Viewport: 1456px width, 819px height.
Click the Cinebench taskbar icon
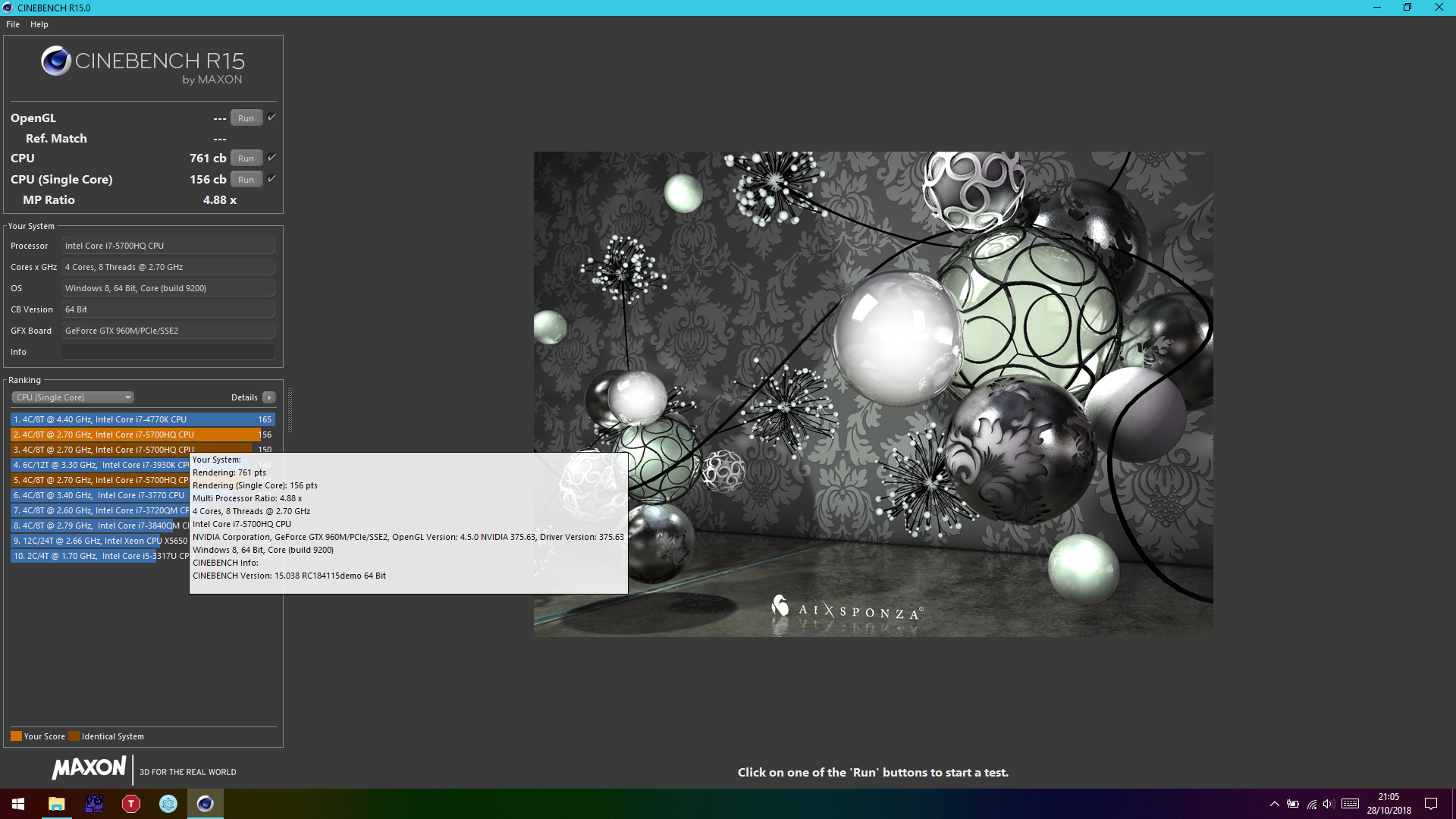coord(206,804)
